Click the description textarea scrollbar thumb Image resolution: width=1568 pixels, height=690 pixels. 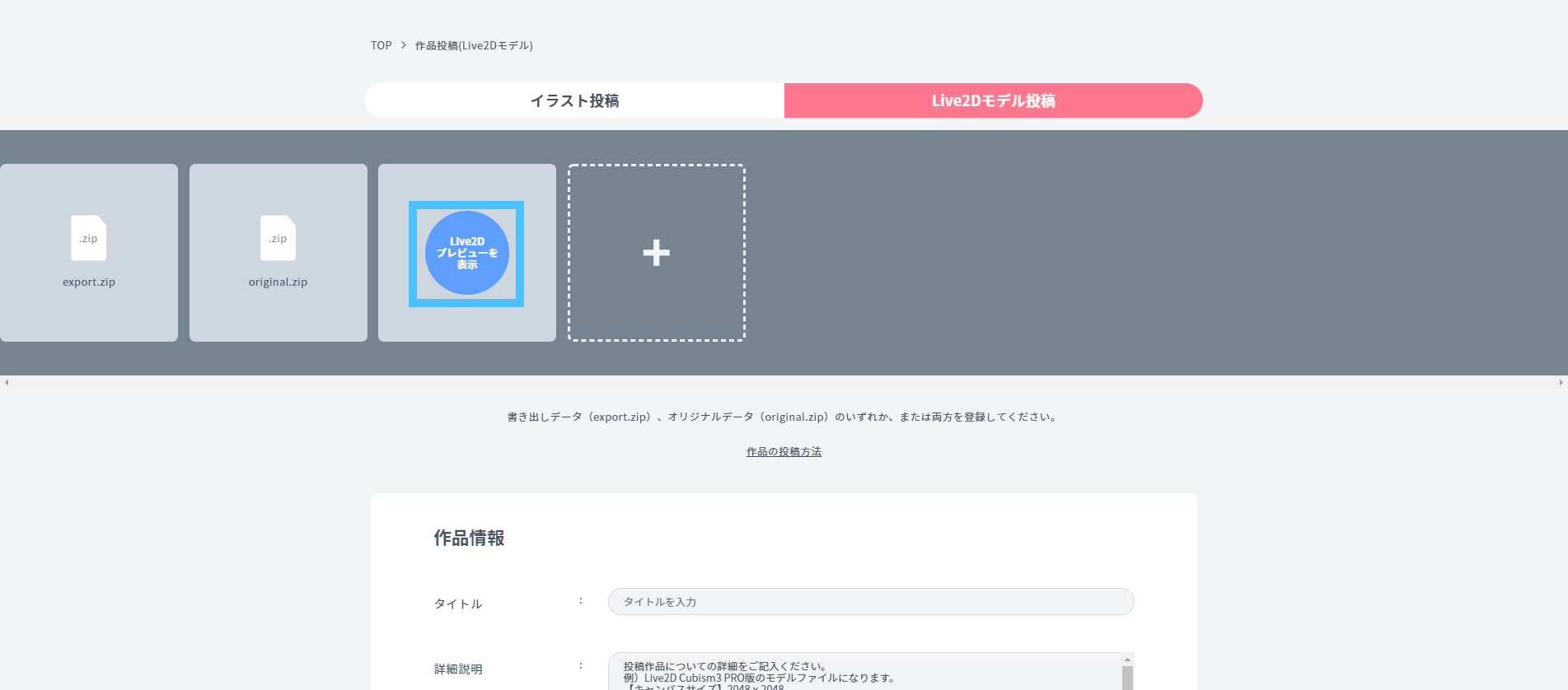click(x=1127, y=678)
